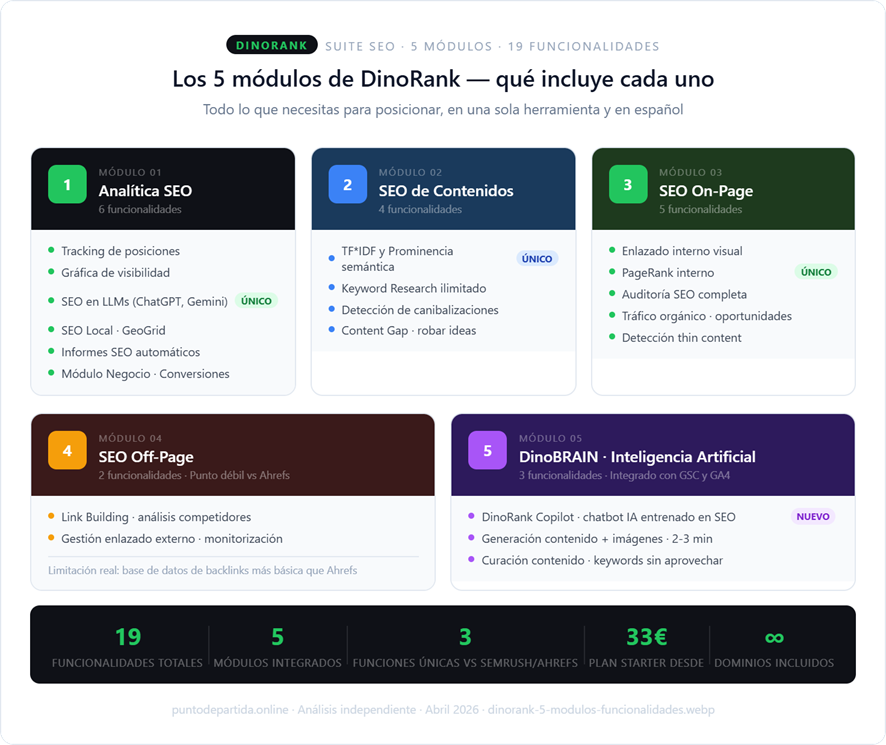Click 'Keyword Research ilimitado' item
Viewport: 886px width, 745px height.
coord(414,288)
